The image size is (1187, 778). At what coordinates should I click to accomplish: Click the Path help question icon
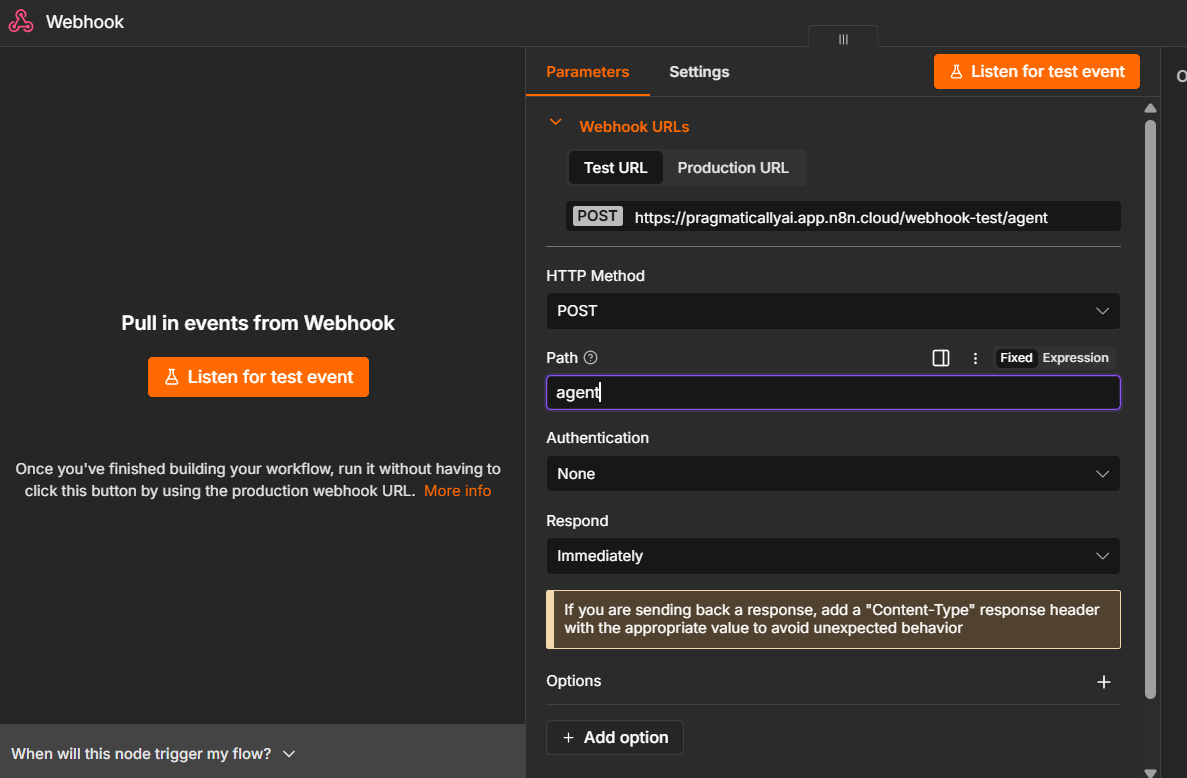[590, 358]
